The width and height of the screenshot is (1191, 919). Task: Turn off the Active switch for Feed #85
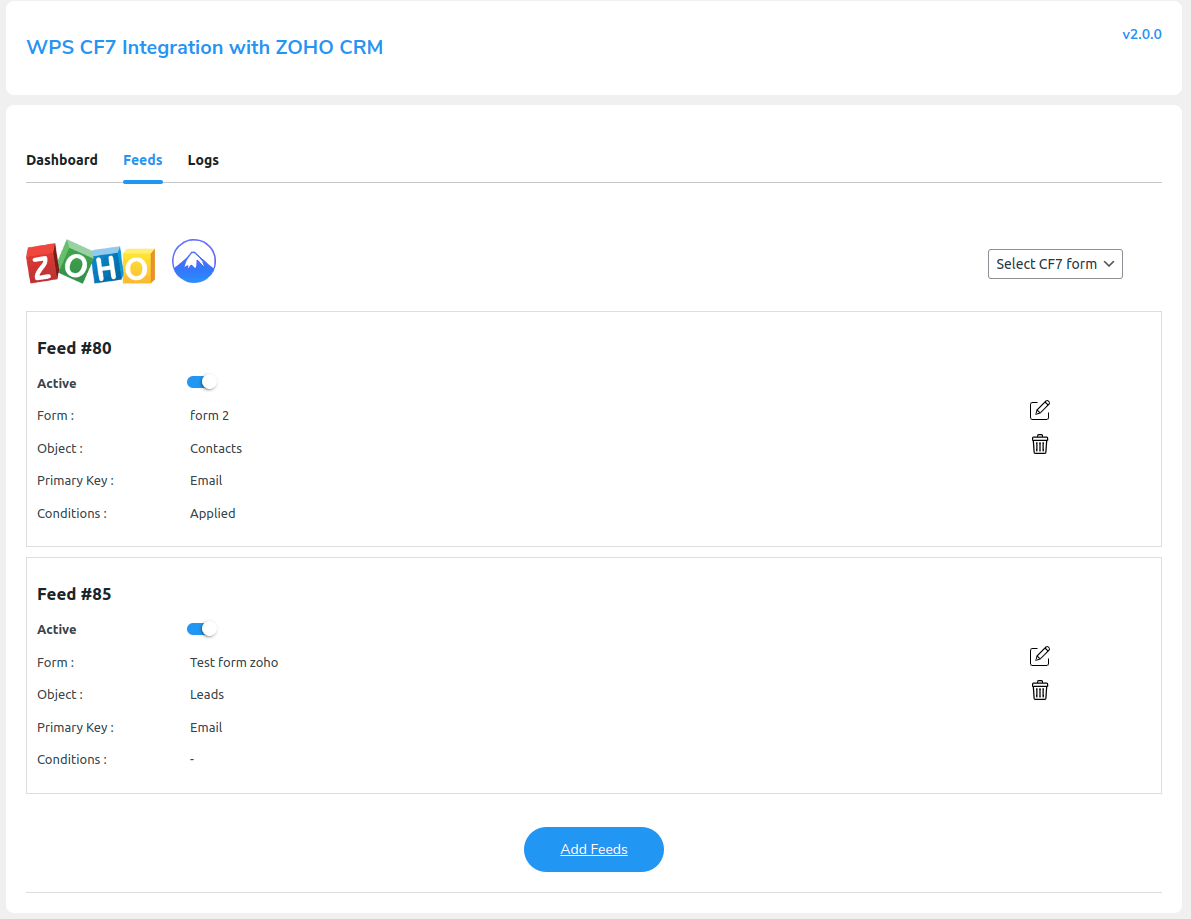pos(201,628)
